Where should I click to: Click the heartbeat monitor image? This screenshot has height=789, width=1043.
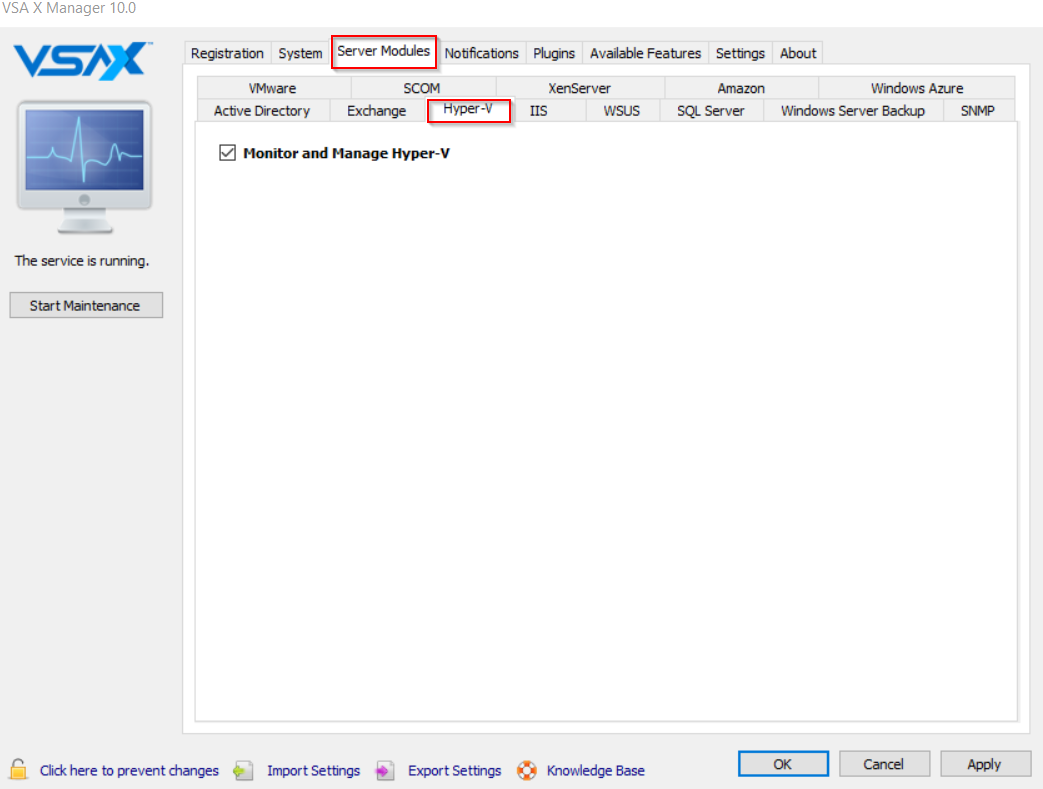tap(84, 167)
